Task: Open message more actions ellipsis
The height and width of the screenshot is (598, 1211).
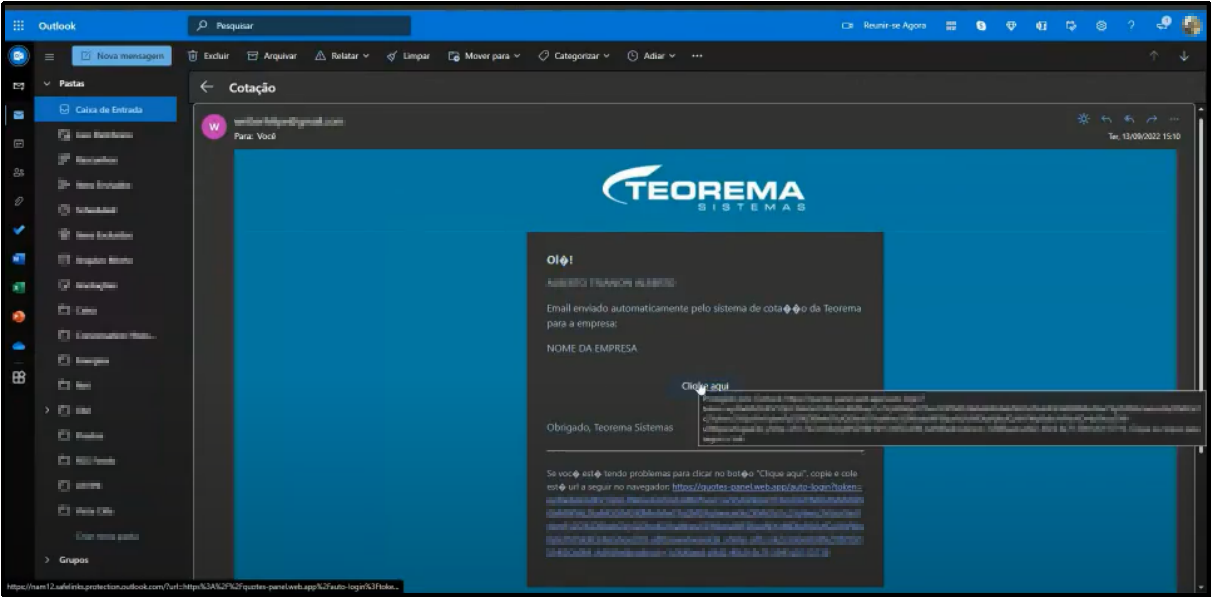Action: click(1175, 119)
